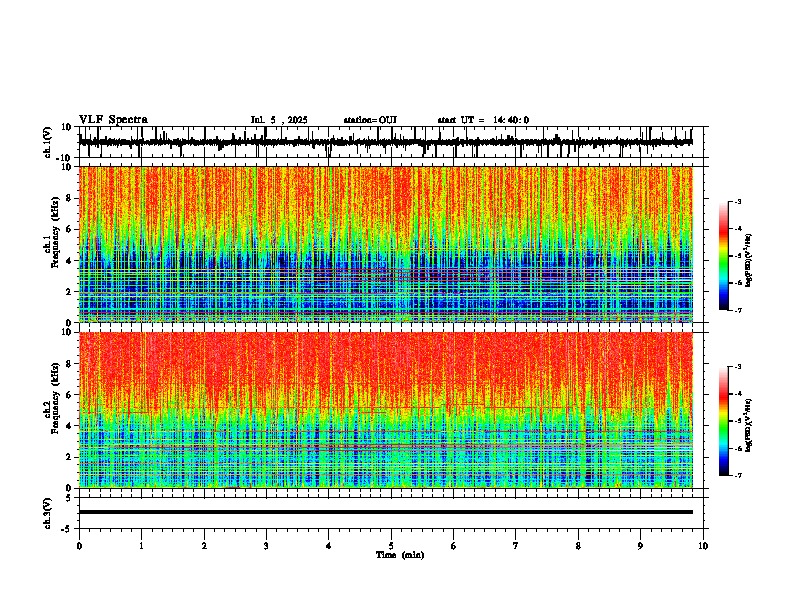This screenshot has height=612, width=792.
Task: Click the time axis tick label "3"
Action: click(266, 546)
